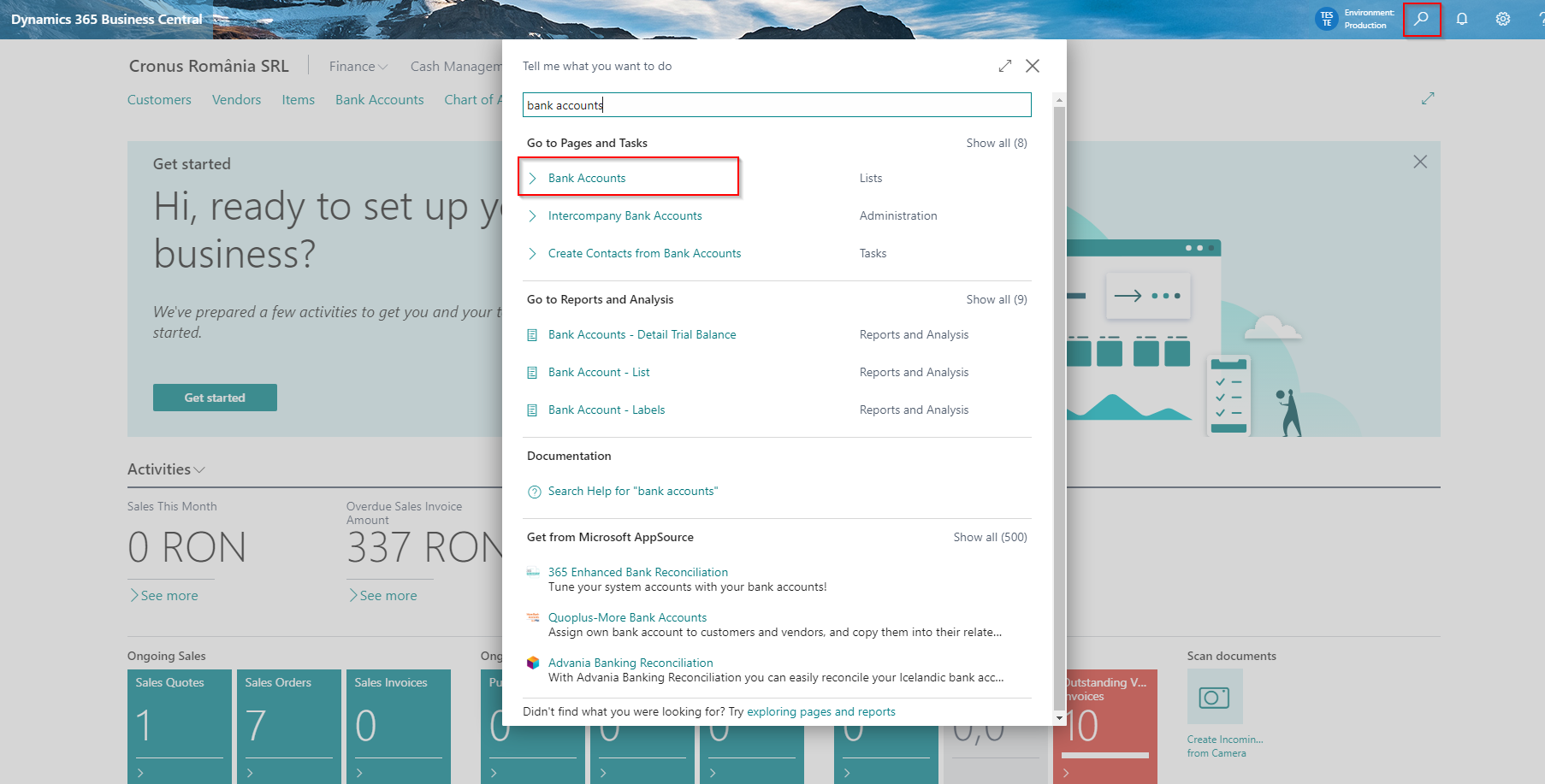Screen dimensions: 1545x784
Task: Click chevron beside Create Contacts from Bank Accounts
Action: [532, 253]
